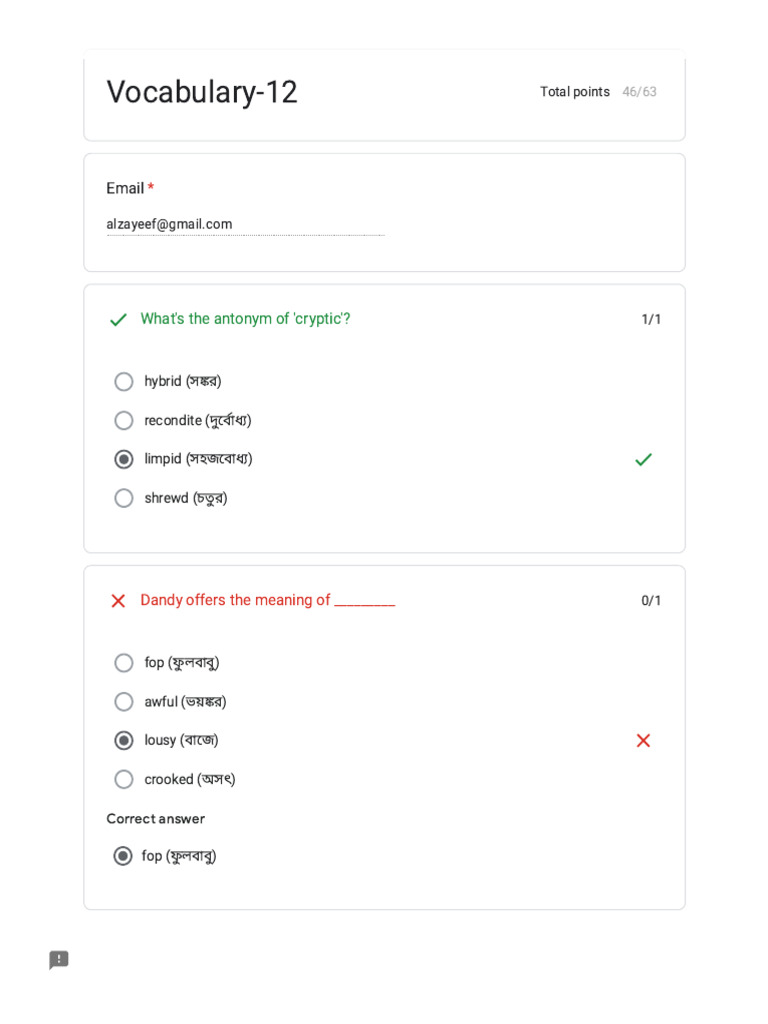The image size is (768, 1024).
Task: Click the antonym of 'cryptic' question text
Action: (x=245, y=319)
